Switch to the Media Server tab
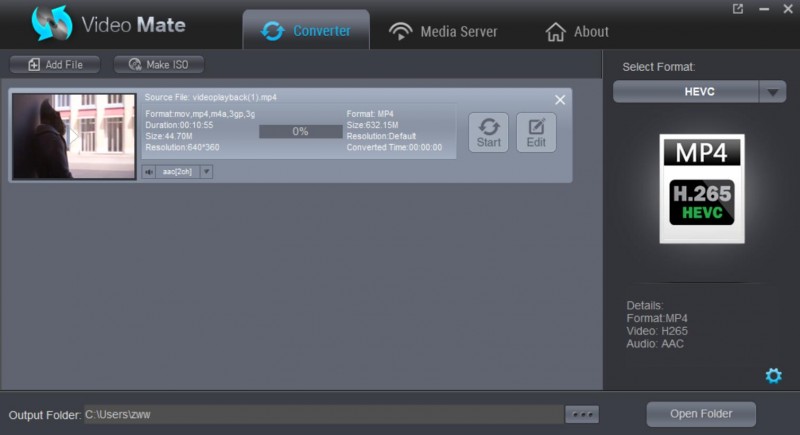 [x=443, y=31]
